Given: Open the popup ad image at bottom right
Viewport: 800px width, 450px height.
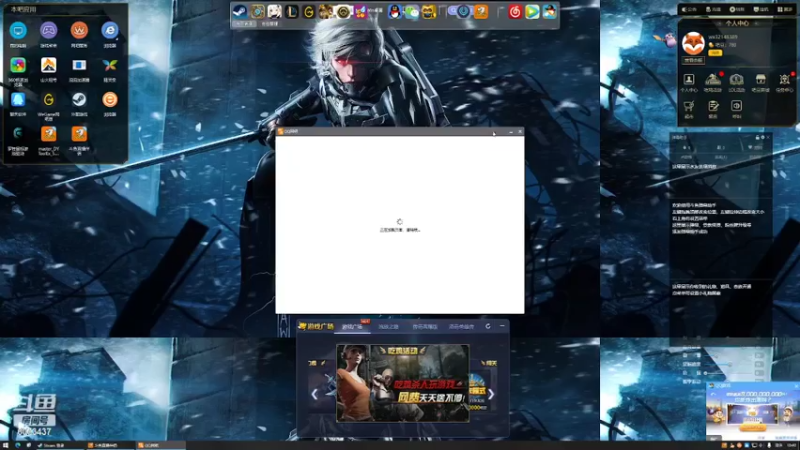Looking at the screenshot, I should [x=753, y=414].
